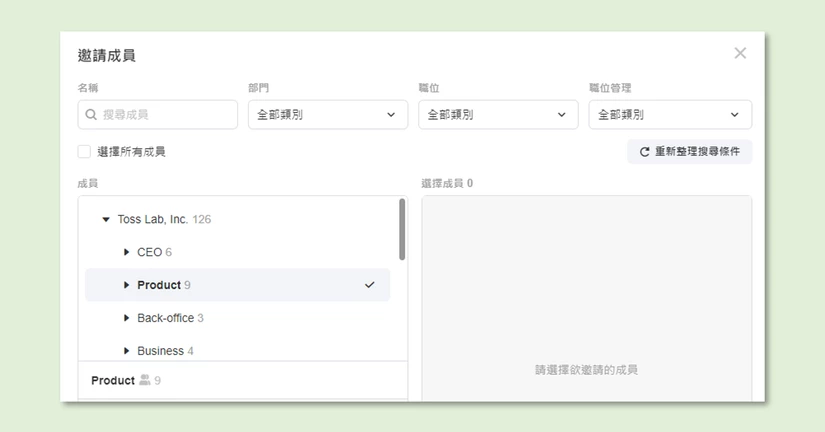Open the 職位 dropdown
This screenshot has width=825, height=432.
(498, 115)
